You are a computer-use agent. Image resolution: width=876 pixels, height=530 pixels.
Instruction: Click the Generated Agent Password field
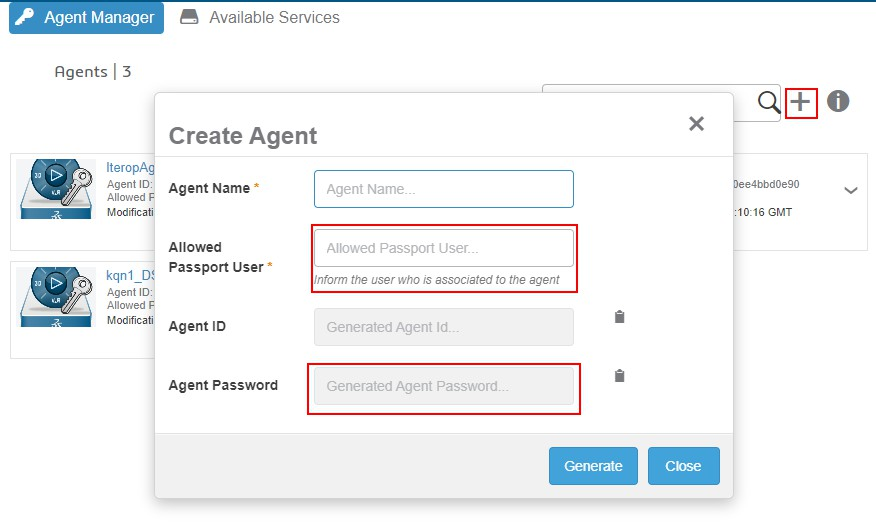pos(444,386)
